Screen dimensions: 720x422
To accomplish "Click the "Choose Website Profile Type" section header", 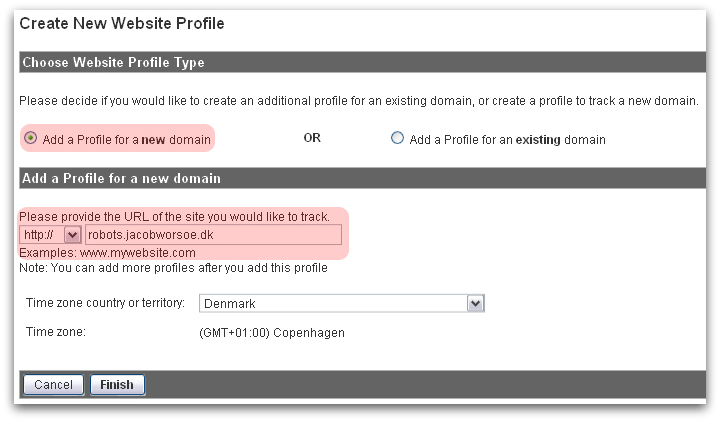I will click(x=113, y=62).
